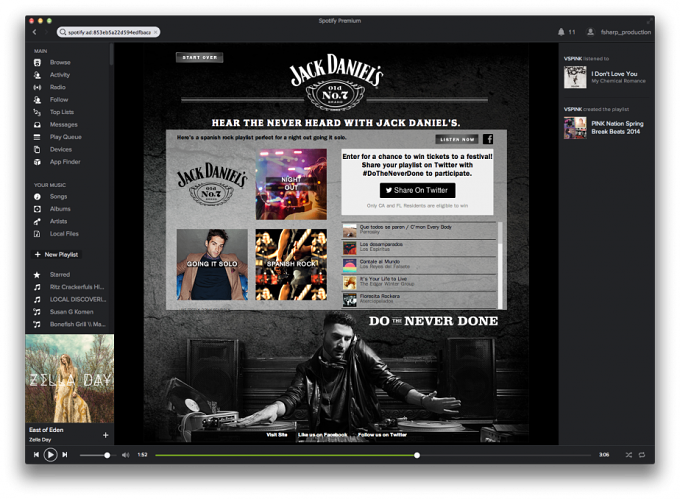Play track Florecita Rockera
Image resolution: width=680 pixels, height=499 pixels.
click(419, 300)
